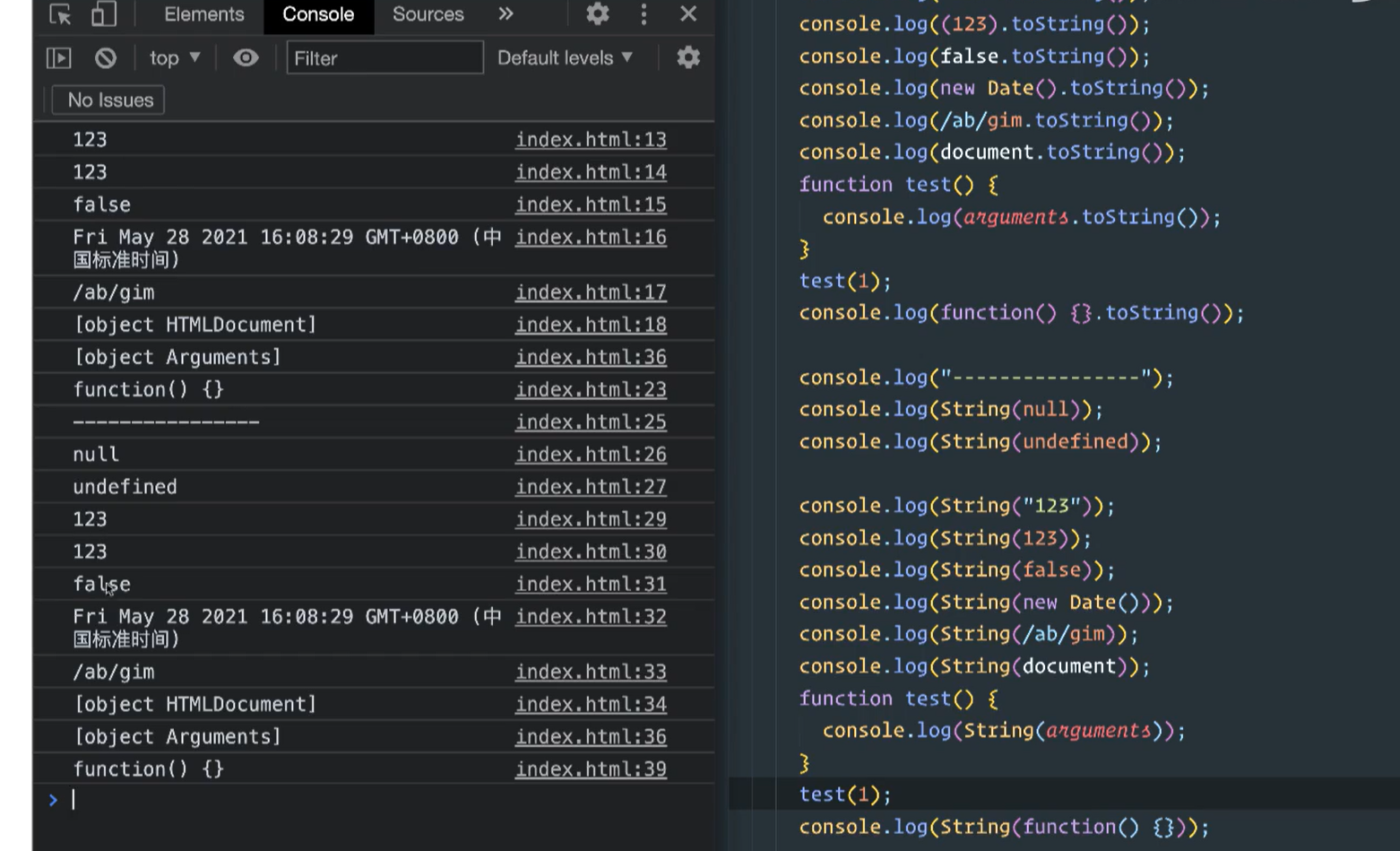Toggle the device toolbar icon
Screen dimensions: 1400x851
[104, 14]
